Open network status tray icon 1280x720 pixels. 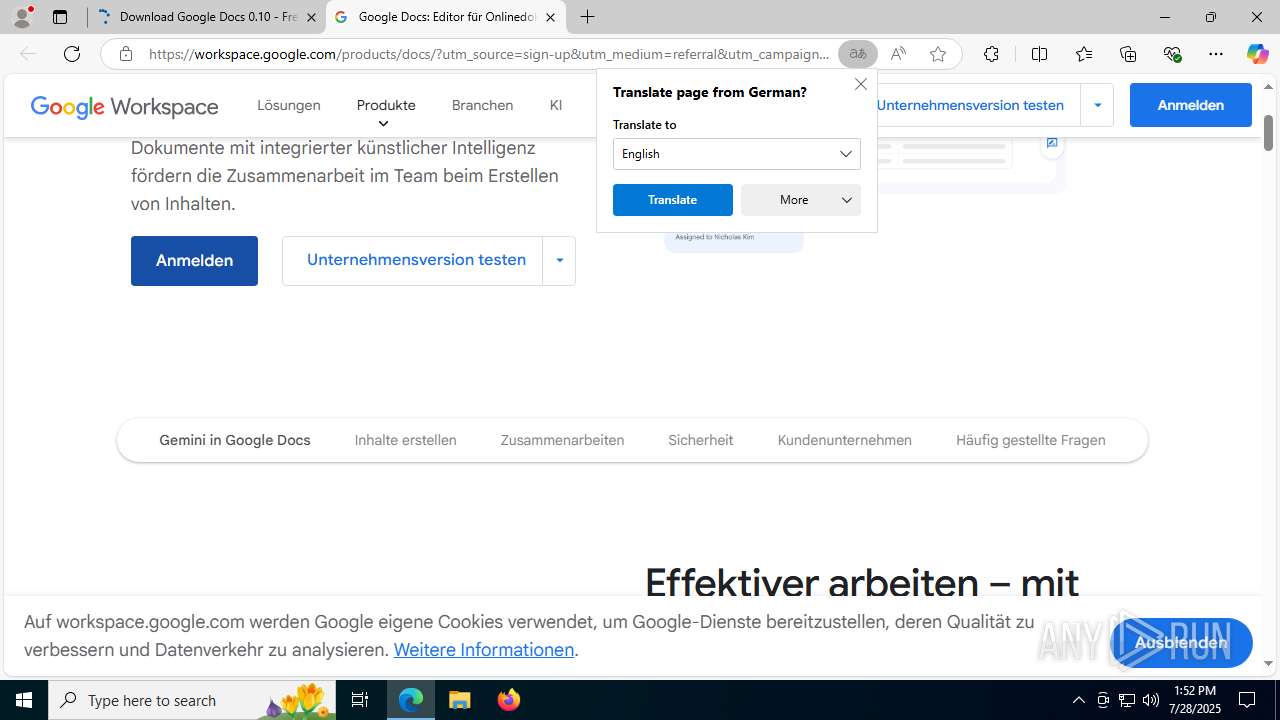1127,700
